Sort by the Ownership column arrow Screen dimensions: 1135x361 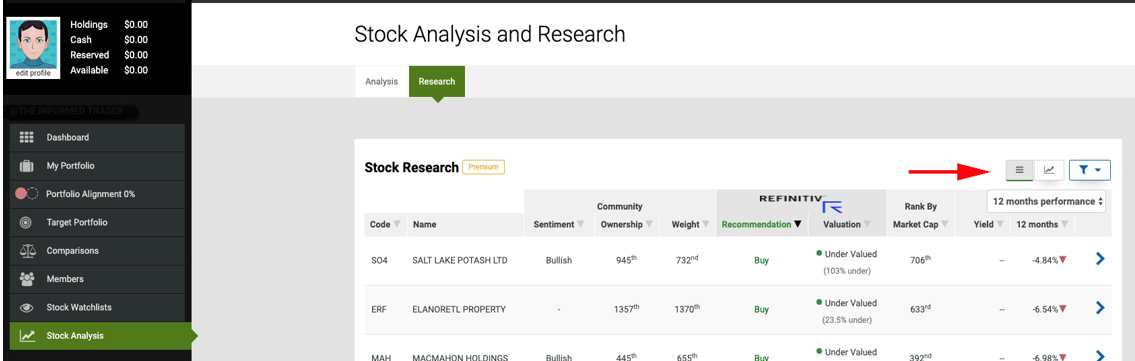[x=649, y=225]
